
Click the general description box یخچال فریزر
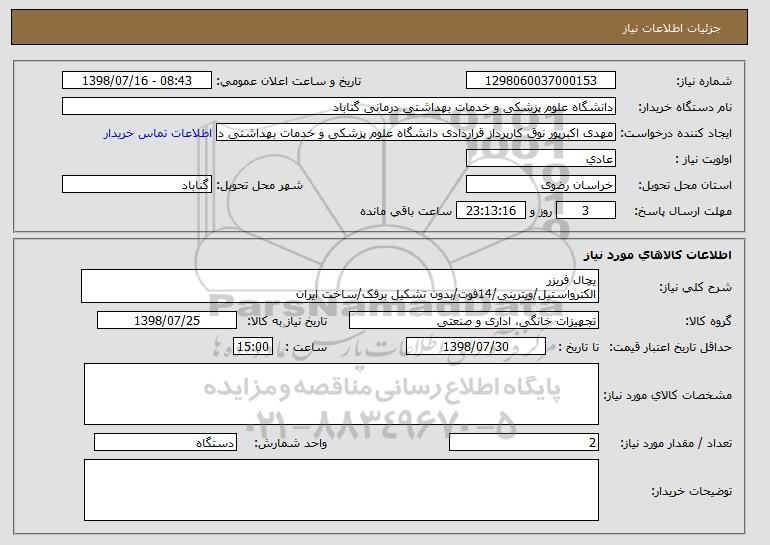tap(340, 286)
